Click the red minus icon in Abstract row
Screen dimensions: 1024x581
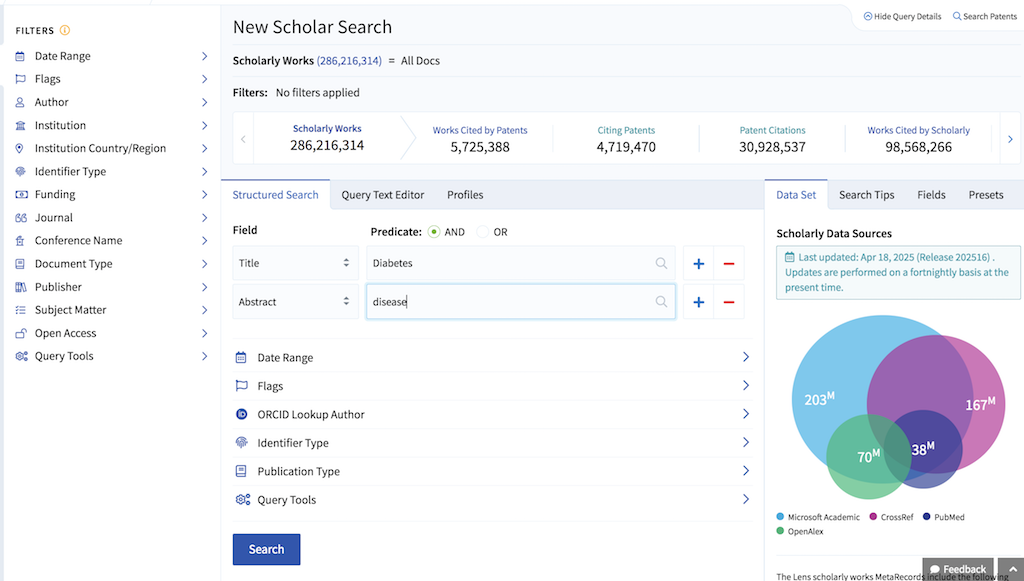728,302
